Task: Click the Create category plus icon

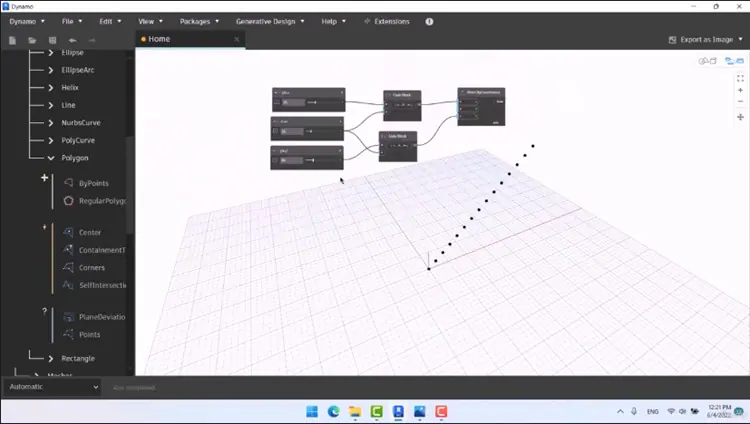Action: [x=44, y=178]
